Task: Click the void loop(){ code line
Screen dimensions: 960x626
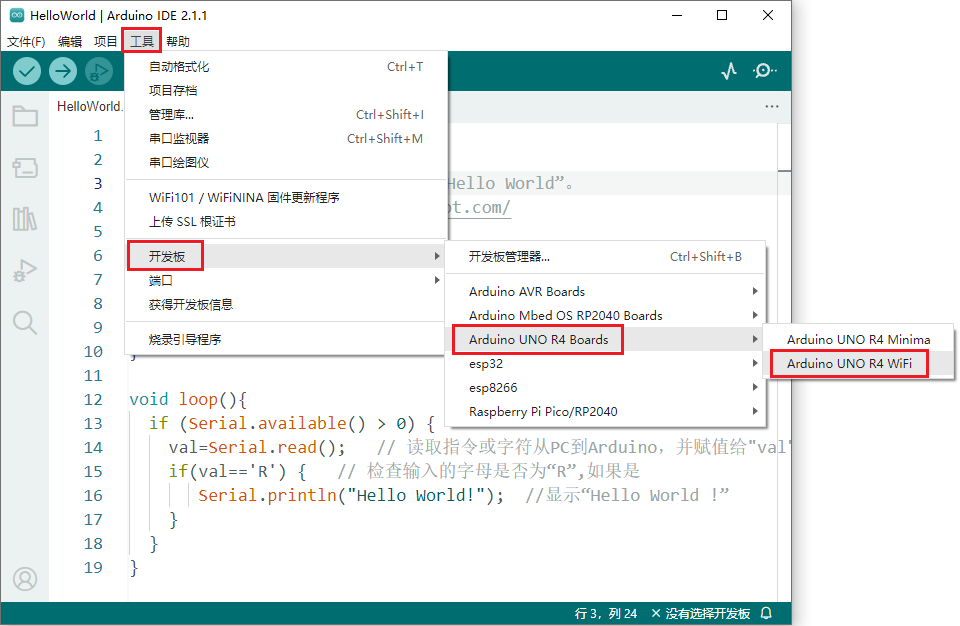Action: coord(188,399)
